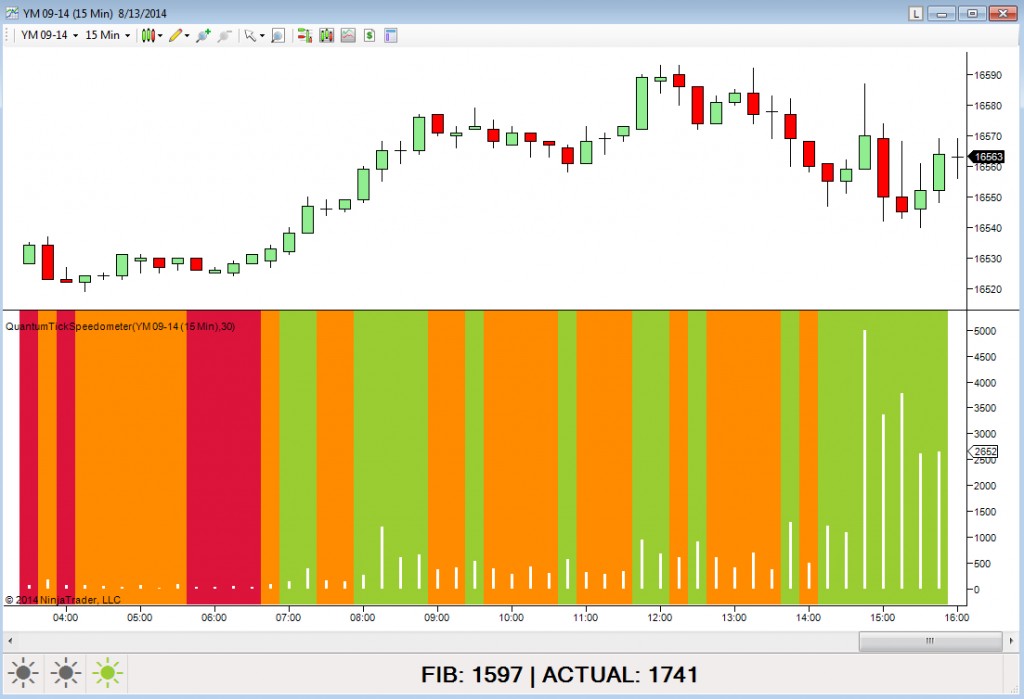The width and height of the screenshot is (1024, 699).
Task: Open the Chart Trader panel icon
Action: pyautogui.click(x=390, y=36)
